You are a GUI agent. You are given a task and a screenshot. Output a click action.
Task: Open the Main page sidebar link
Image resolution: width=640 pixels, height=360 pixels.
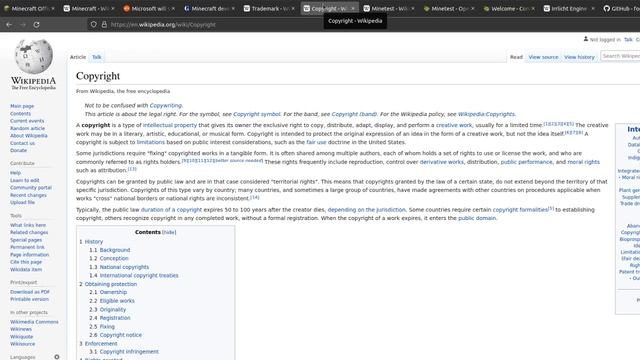[x=22, y=106]
